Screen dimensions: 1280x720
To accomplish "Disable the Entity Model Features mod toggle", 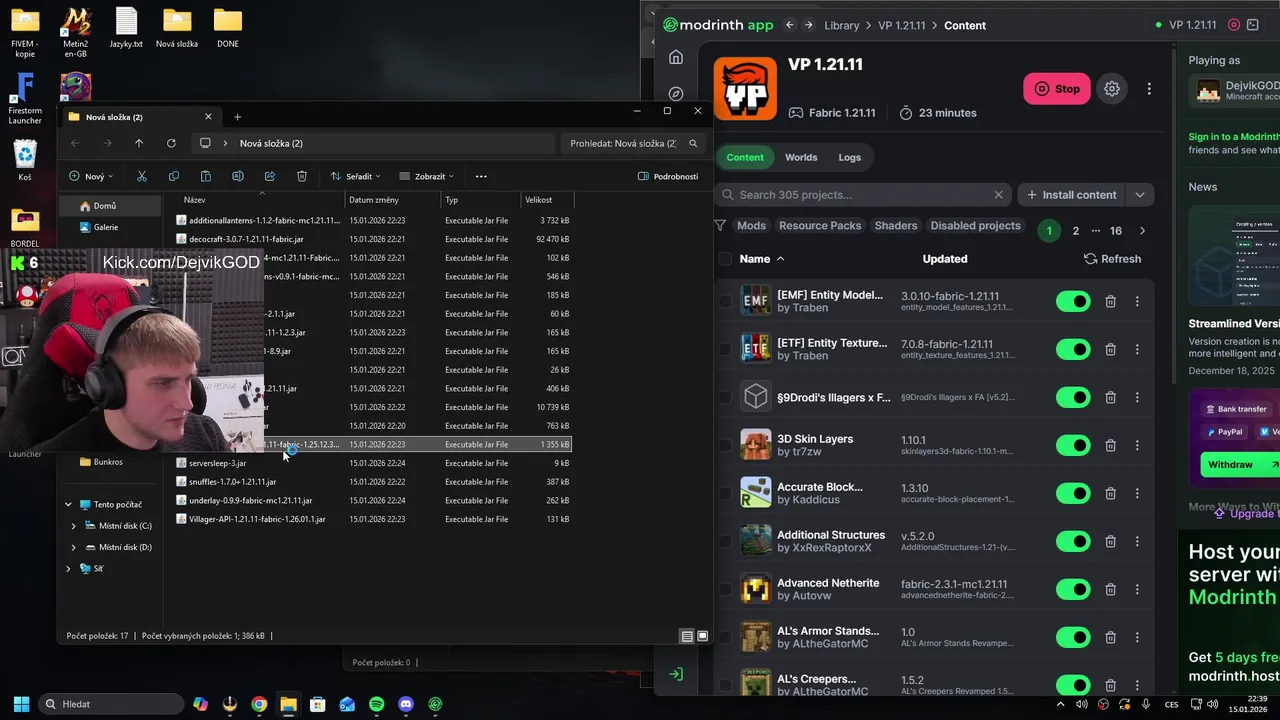I will point(1073,301).
